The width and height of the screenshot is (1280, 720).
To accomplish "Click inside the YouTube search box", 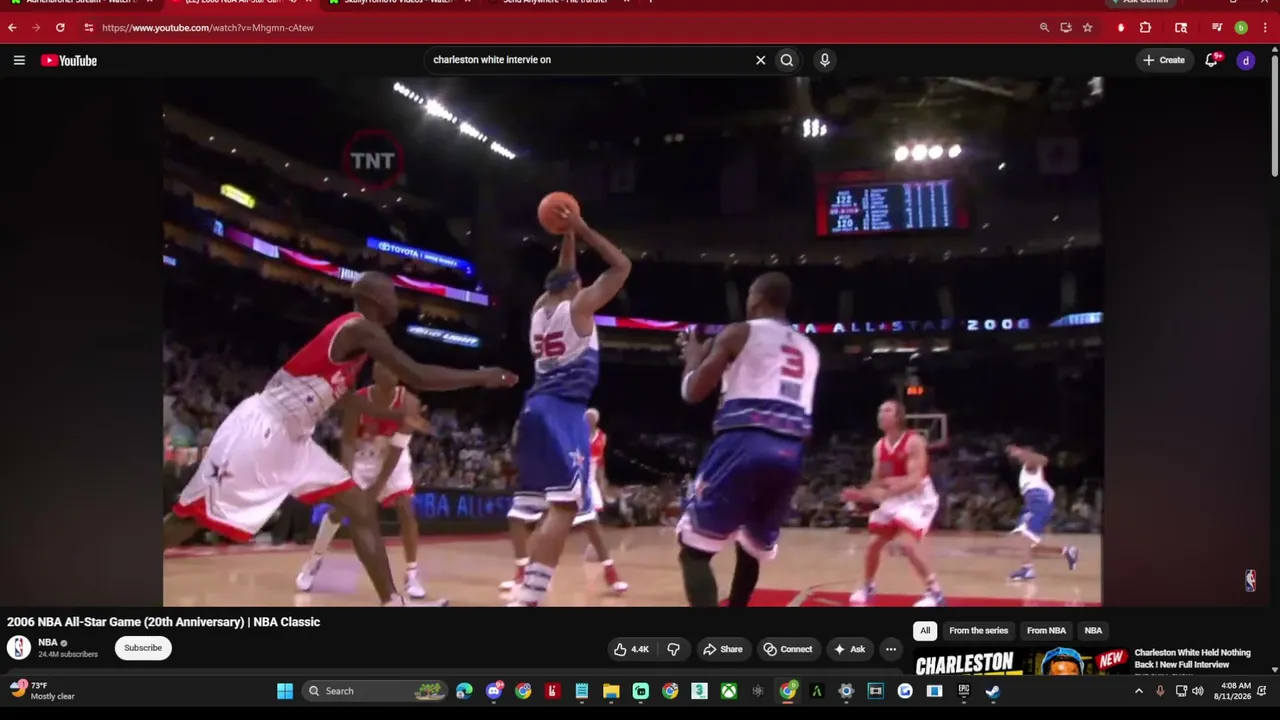I will tap(590, 60).
